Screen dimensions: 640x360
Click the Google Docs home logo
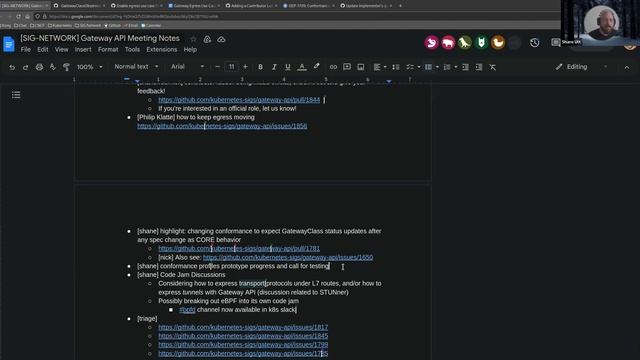click(9, 44)
